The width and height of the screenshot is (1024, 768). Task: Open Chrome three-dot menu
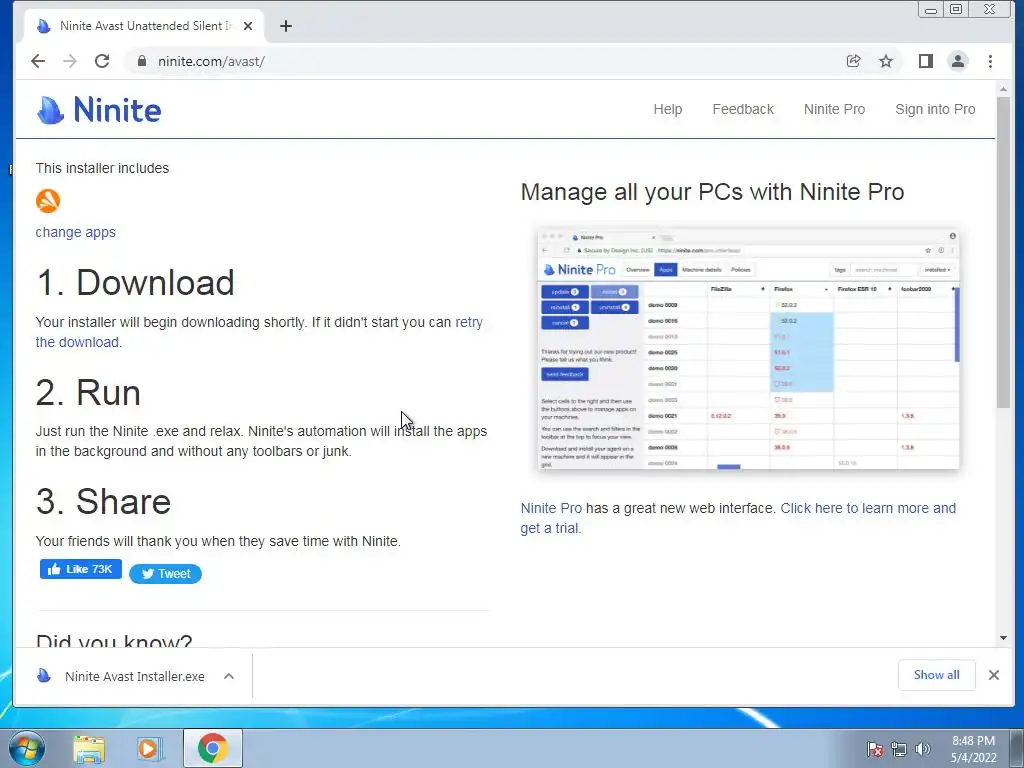(x=990, y=61)
